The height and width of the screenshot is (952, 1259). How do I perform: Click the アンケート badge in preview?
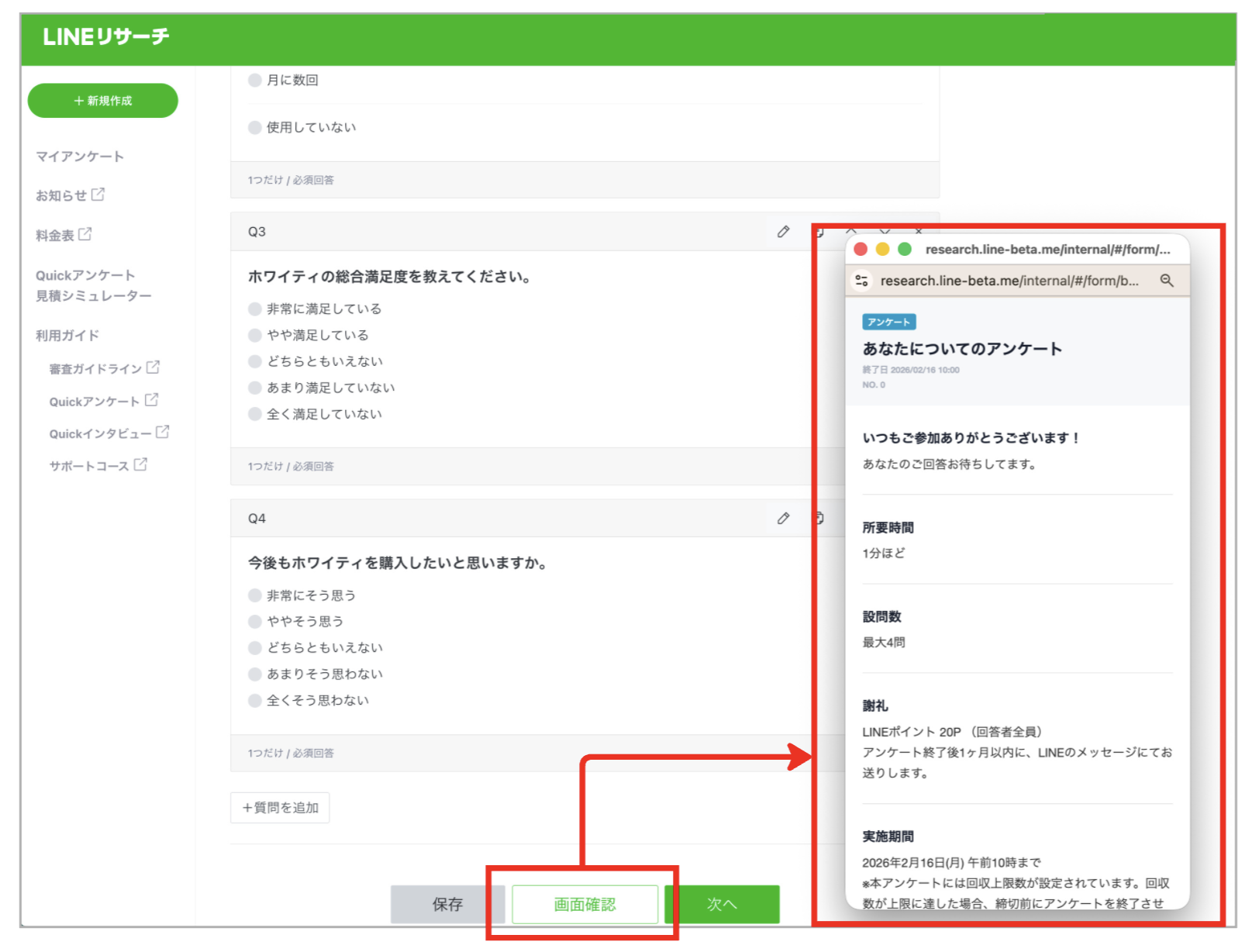tap(889, 322)
